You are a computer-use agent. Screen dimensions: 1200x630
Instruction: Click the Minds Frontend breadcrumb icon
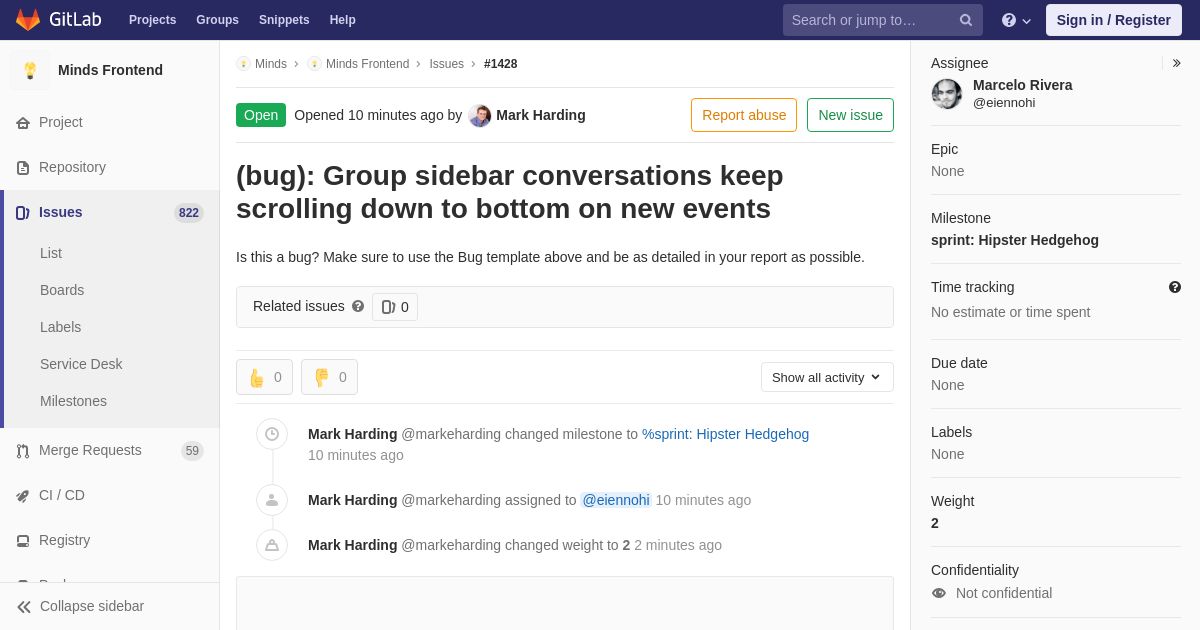314,64
